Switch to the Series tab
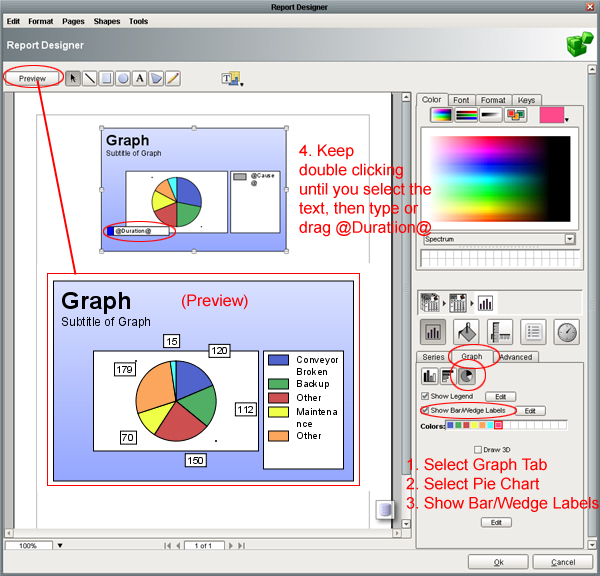The height and width of the screenshot is (576, 600). (x=434, y=357)
